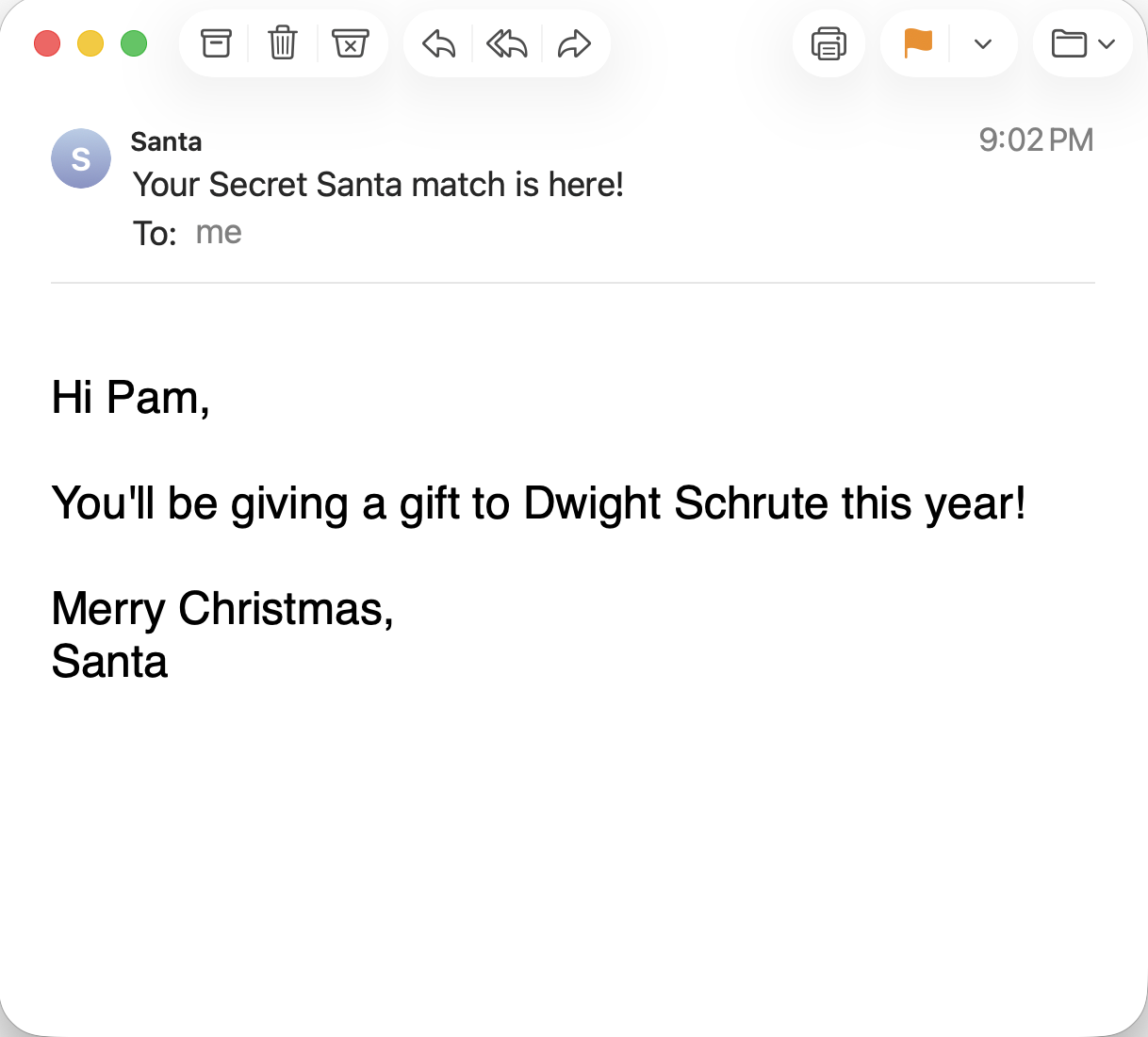Click the green zoom window control

134,43
